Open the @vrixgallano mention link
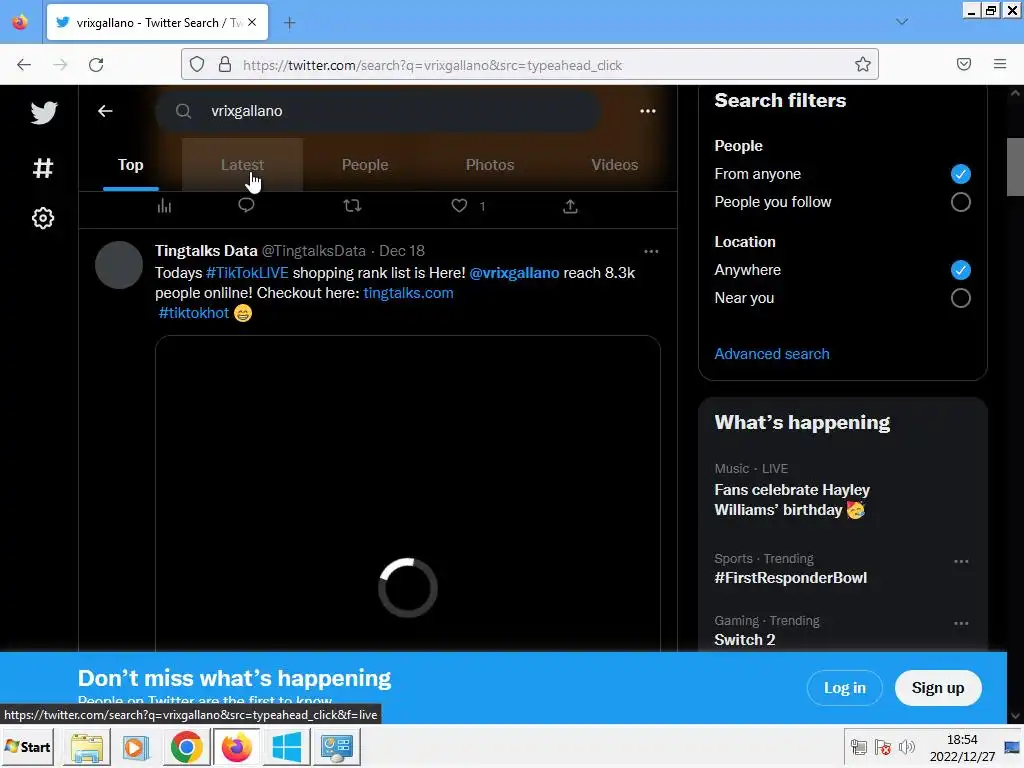 (515, 273)
